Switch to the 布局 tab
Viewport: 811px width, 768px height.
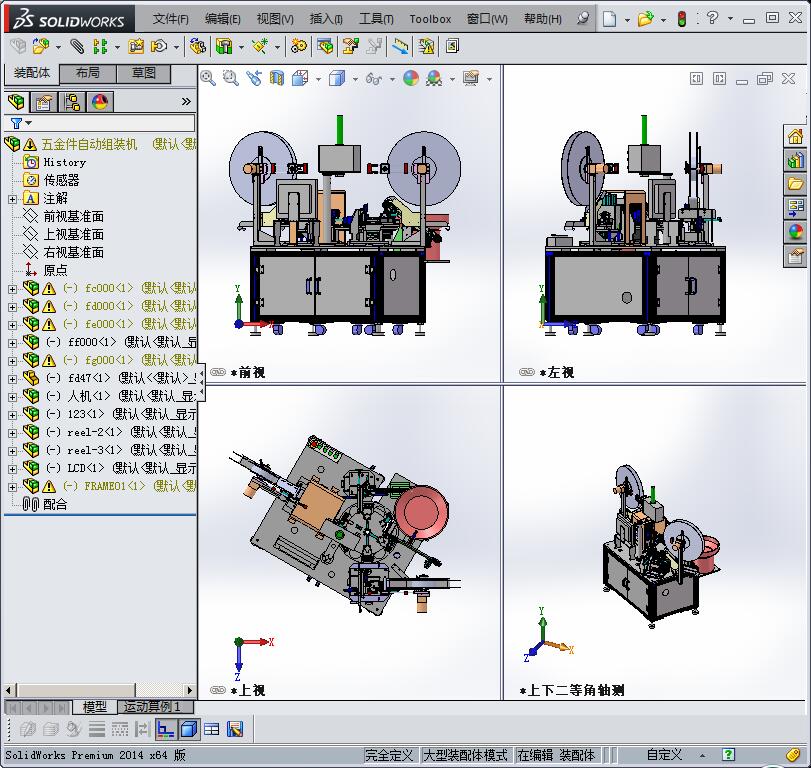point(87,73)
